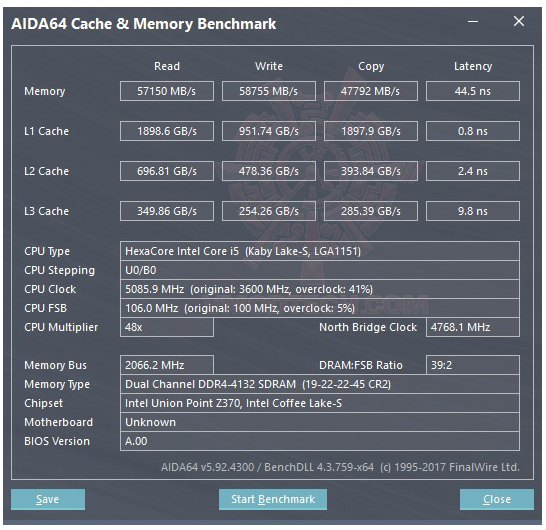Click the CPU Type field HexaCore Intel Core i5
This screenshot has width=546, height=530.
tap(320, 251)
